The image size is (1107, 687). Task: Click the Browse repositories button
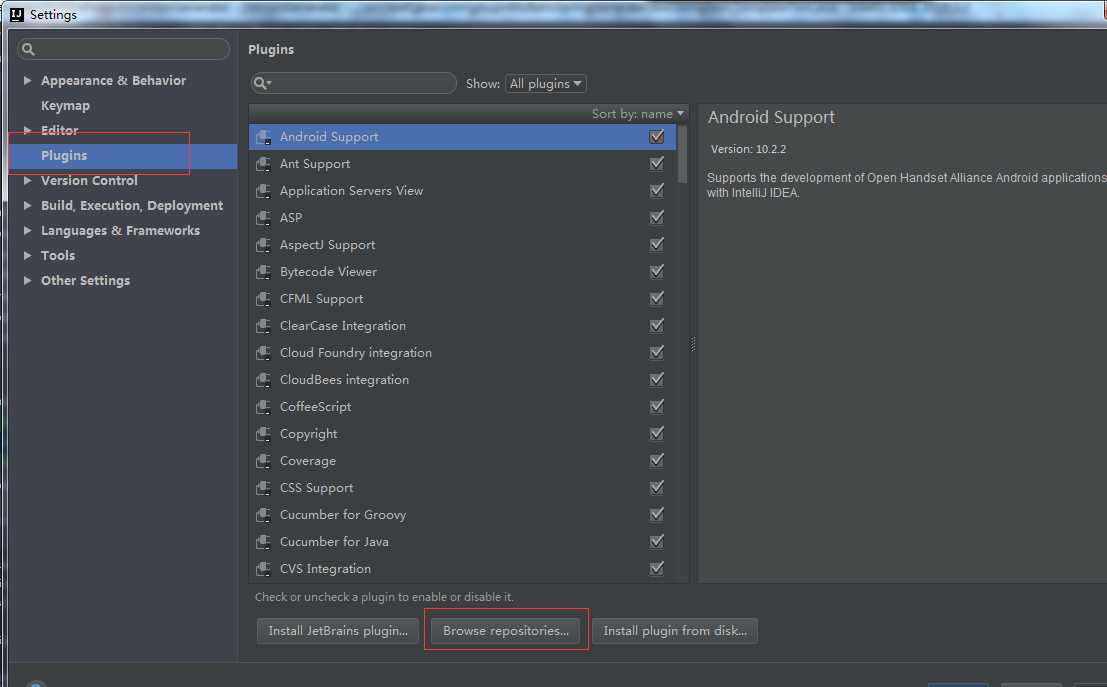pyautogui.click(x=505, y=631)
